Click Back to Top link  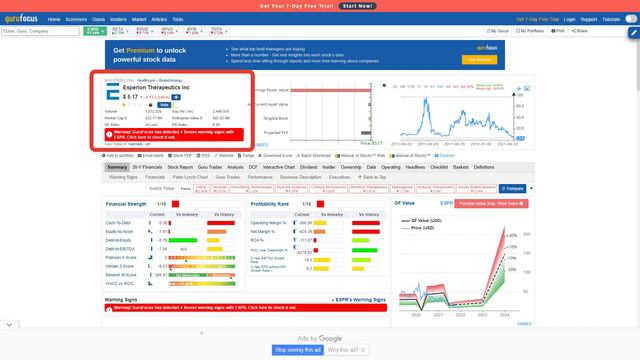372,177
